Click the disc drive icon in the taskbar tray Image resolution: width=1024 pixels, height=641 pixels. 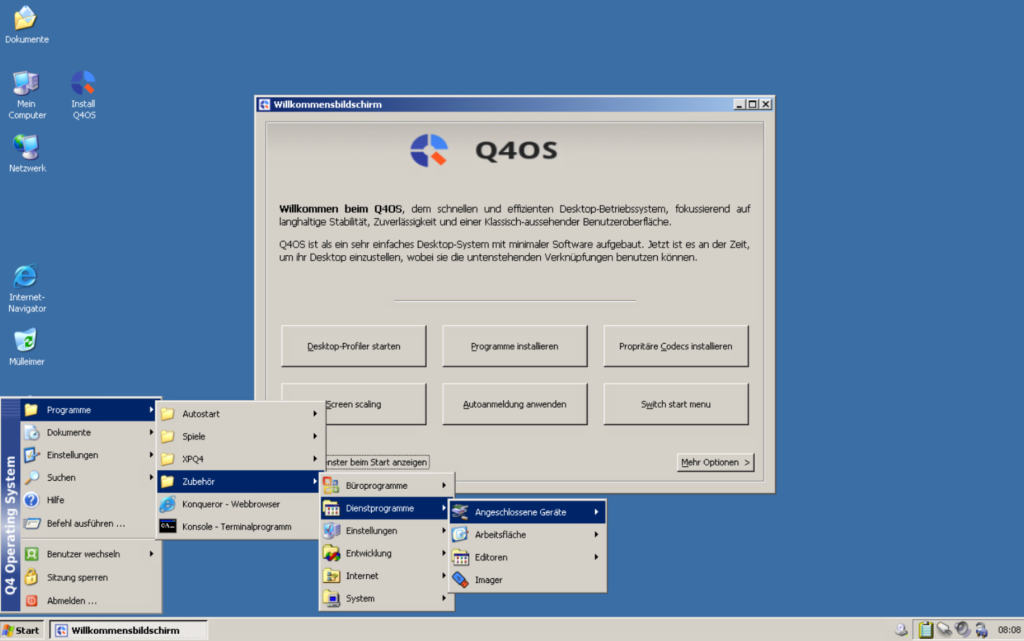[901, 628]
